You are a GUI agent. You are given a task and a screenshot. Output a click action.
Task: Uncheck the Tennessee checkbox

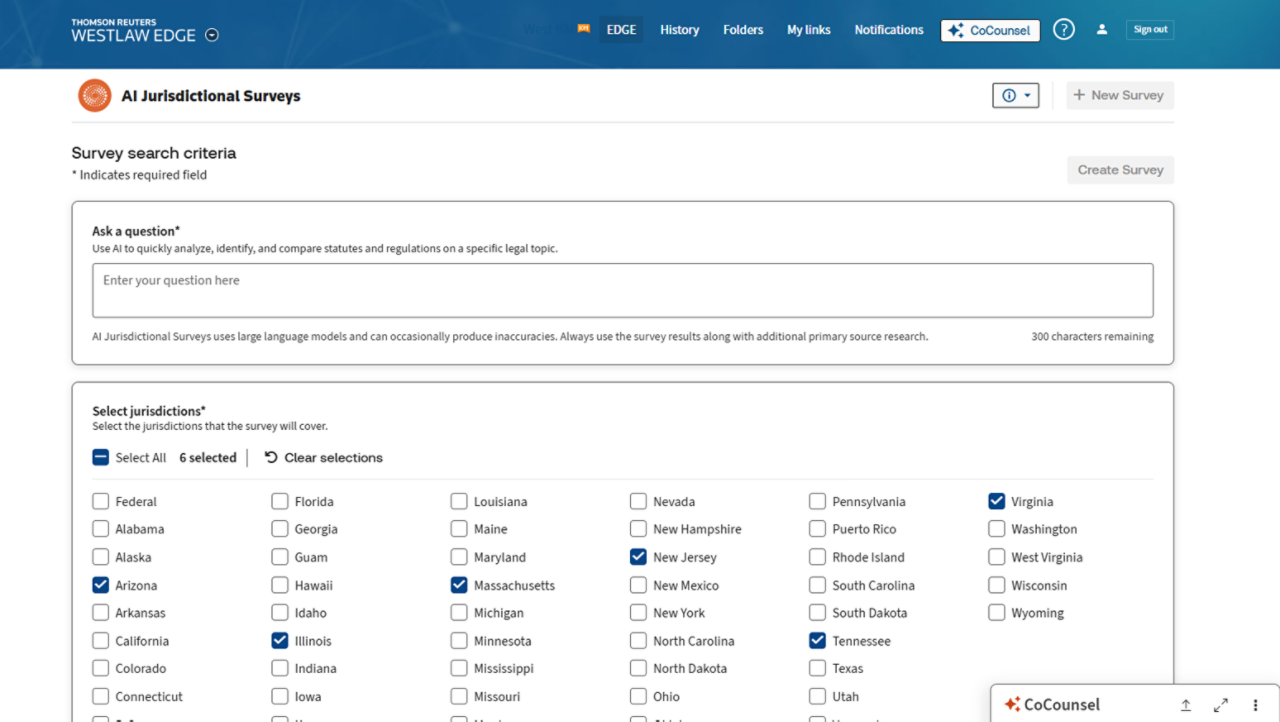[818, 641]
